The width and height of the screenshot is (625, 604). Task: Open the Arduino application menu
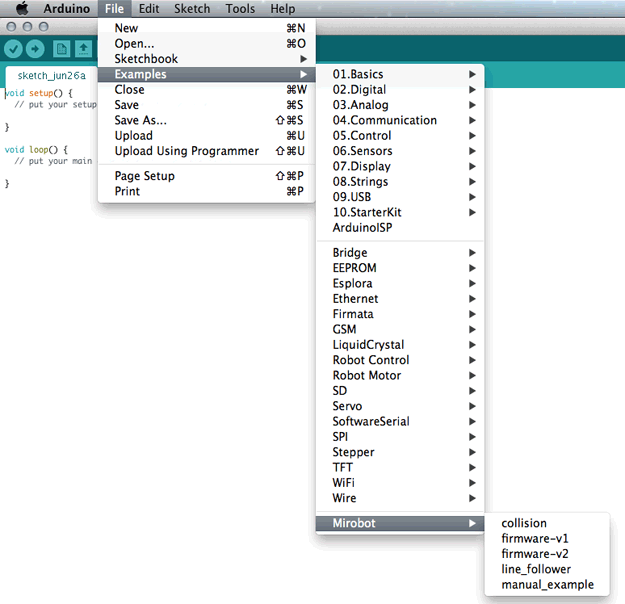point(67,8)
